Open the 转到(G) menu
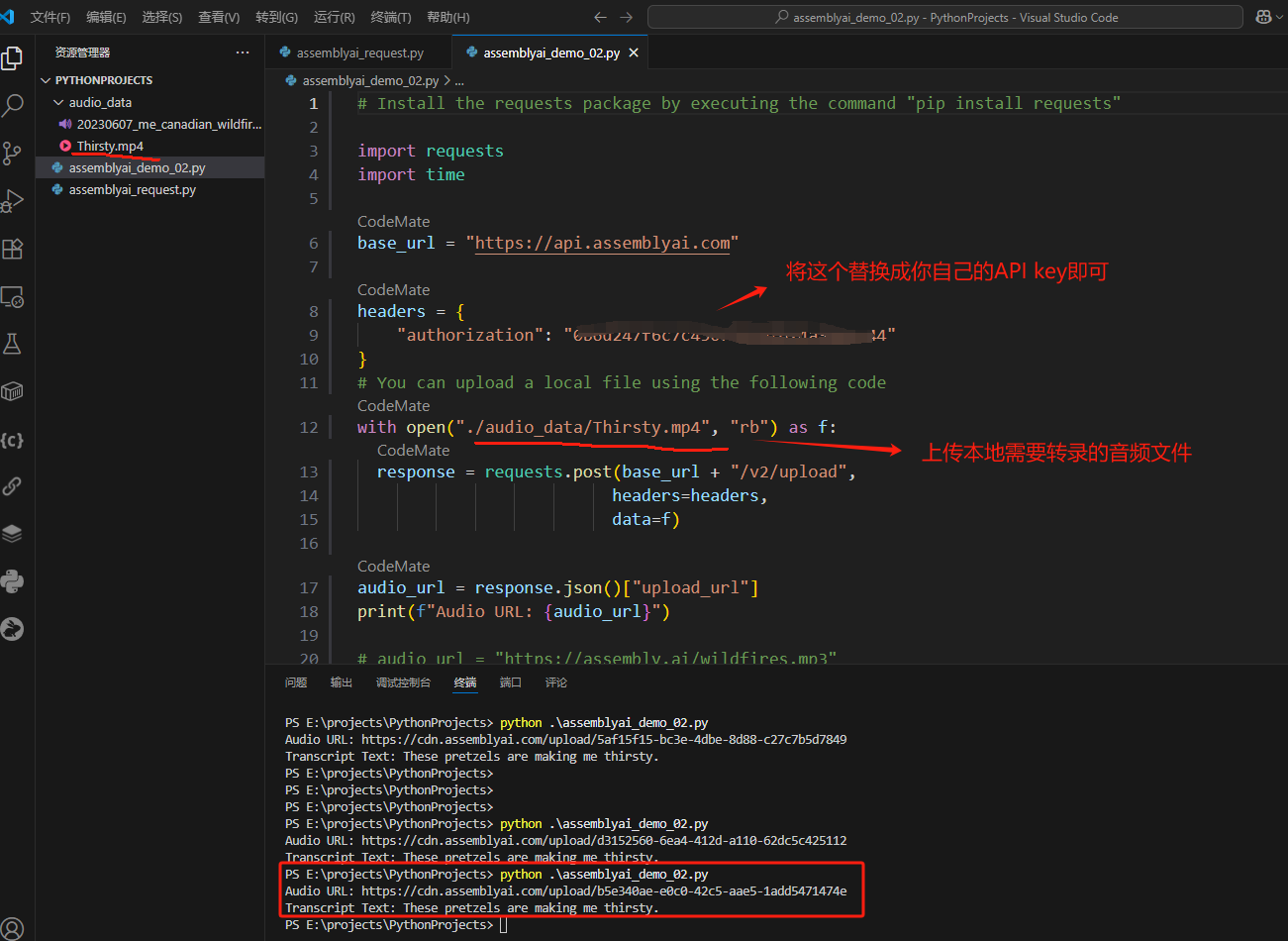The height and width of the screenshot is (941, 1288). (276, 17)
